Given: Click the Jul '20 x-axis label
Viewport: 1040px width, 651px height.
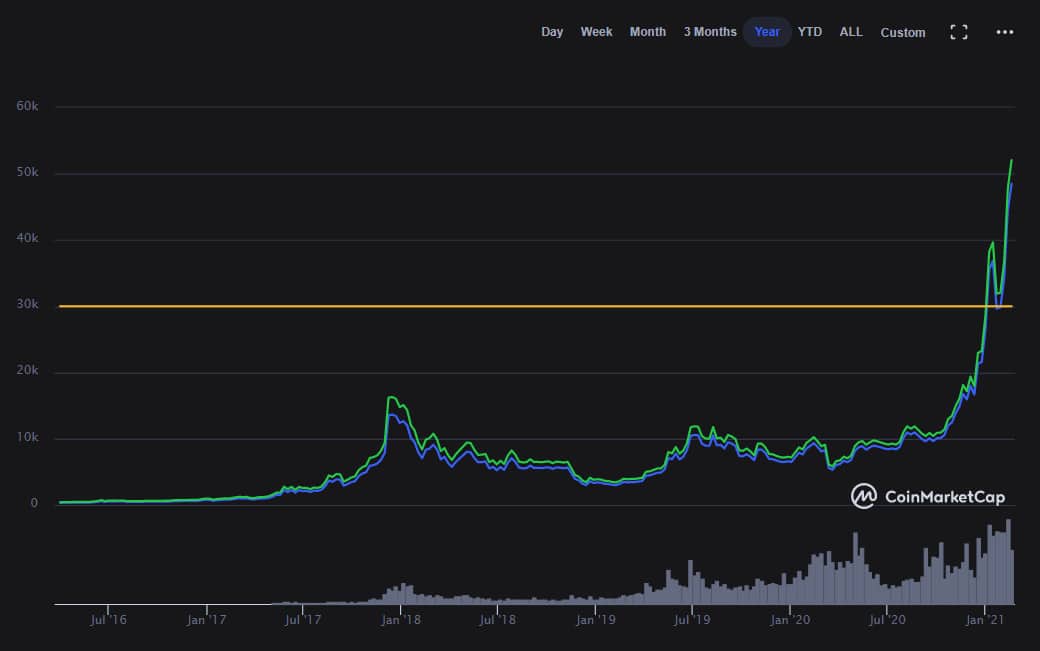Looking at the screenshot, I should [887, 620].
